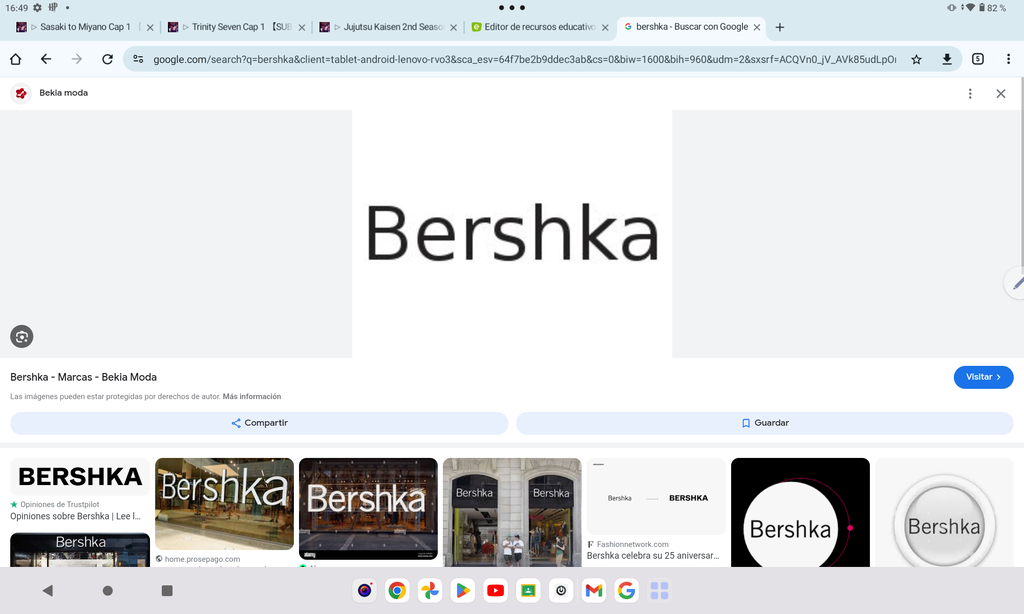This screenshot has height=614, width=1024.
Task: Go to Chrome home page
Action: (16, 59)
